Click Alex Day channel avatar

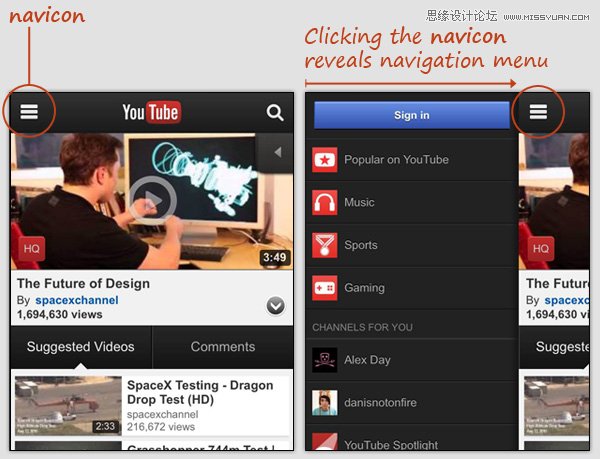[325, 360]
